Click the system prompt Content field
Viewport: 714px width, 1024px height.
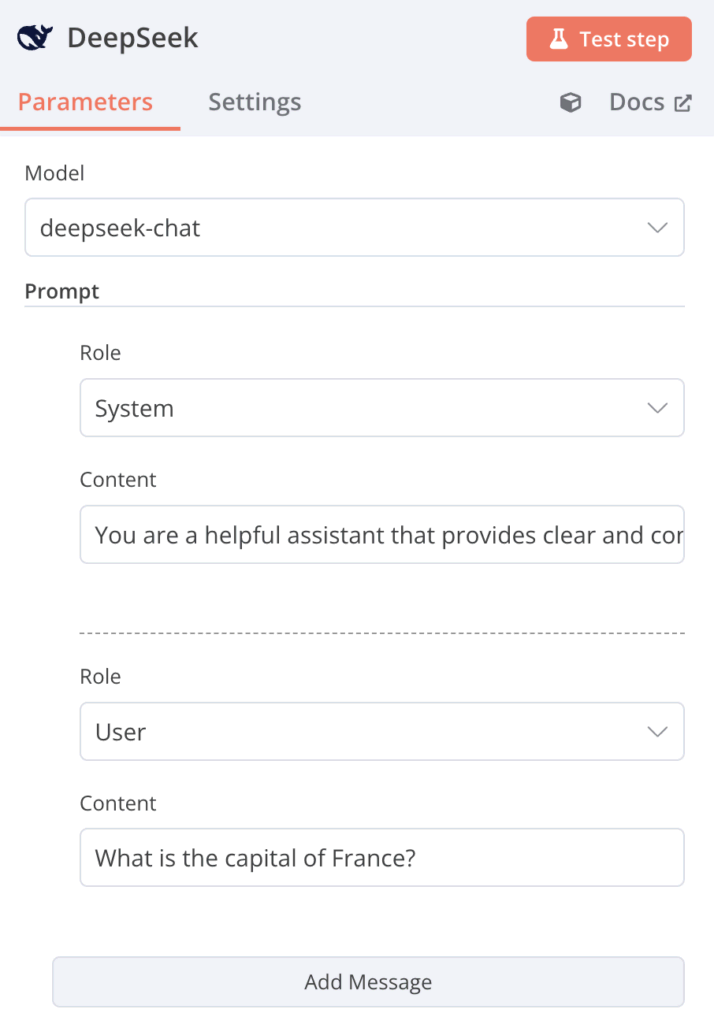pos(380,534)
